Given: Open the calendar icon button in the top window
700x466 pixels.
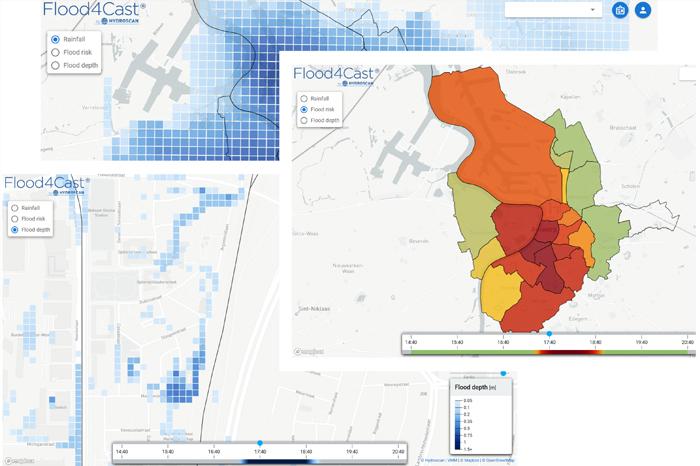Looking at the screenshot, I should pos(620,10).
